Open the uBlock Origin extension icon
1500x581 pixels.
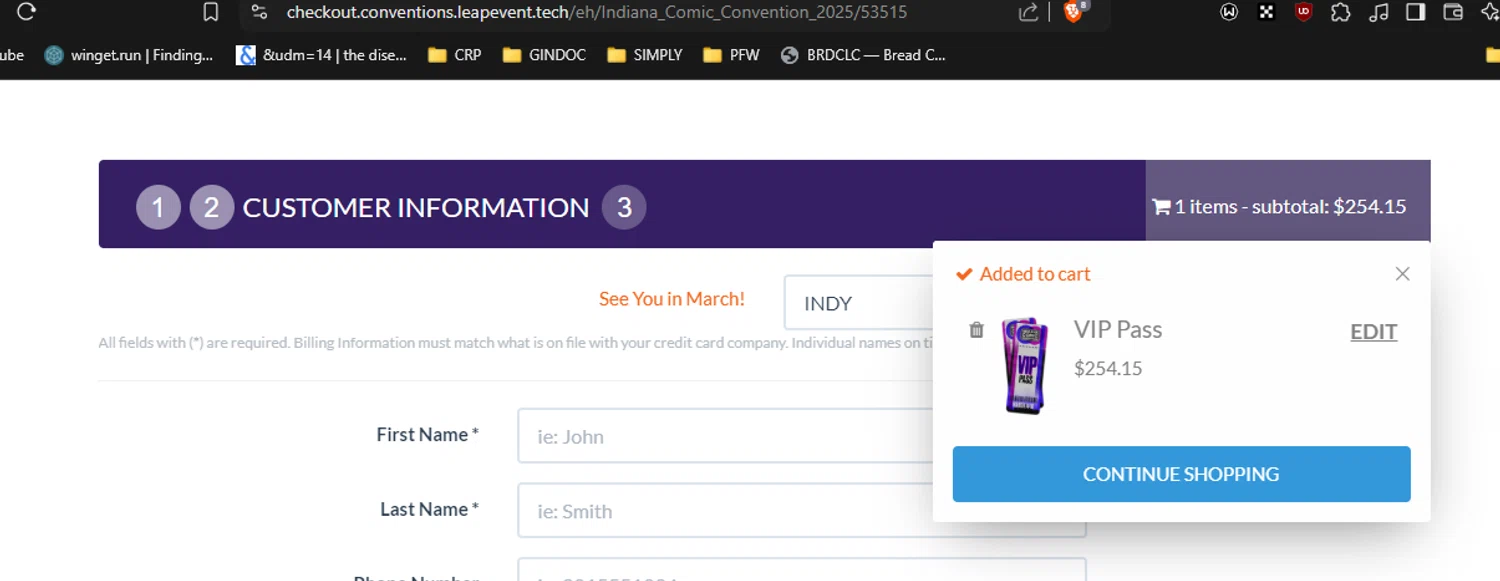1303,12
